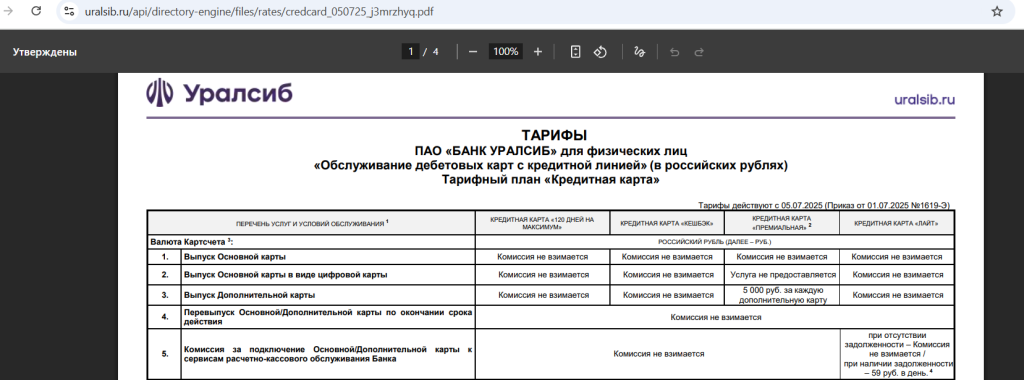Viewport: 1024px width, 380px height.
Task: Click the Валюта Картсчета row label
Action: [192, 242]
